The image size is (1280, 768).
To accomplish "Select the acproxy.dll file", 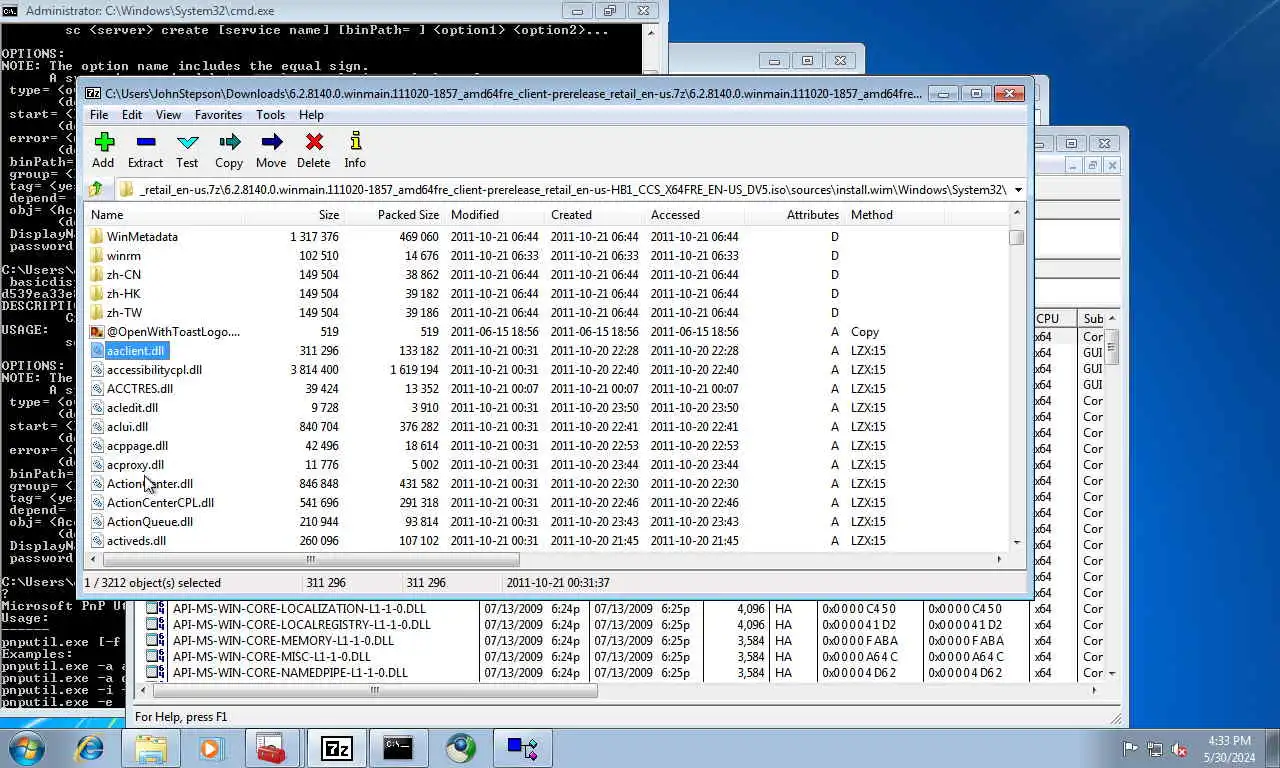I will pos(135,465).
